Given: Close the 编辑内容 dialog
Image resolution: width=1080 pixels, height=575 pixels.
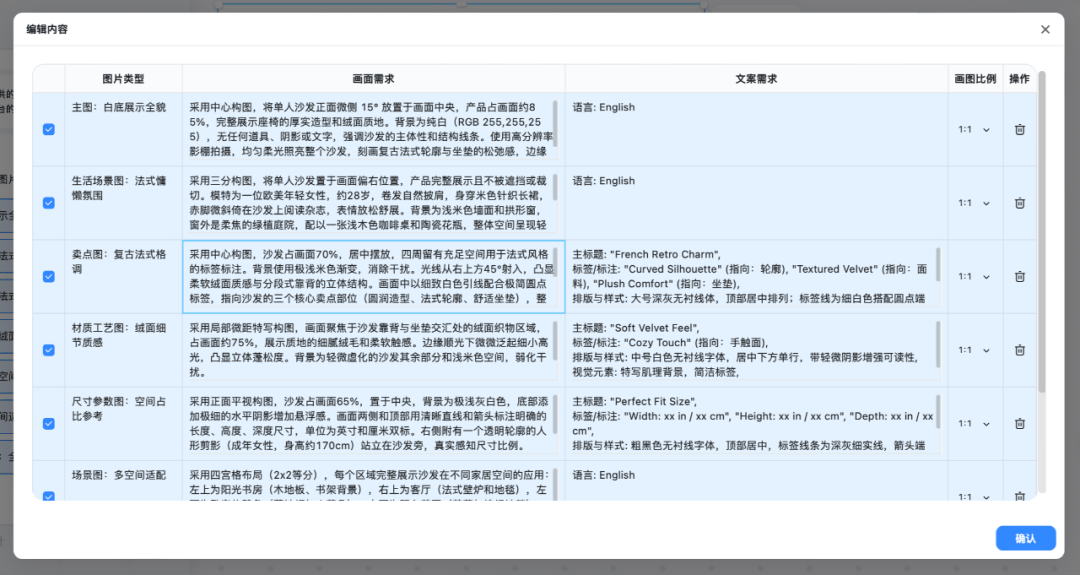Looking at the screenshot, I should coord(1045,30).
